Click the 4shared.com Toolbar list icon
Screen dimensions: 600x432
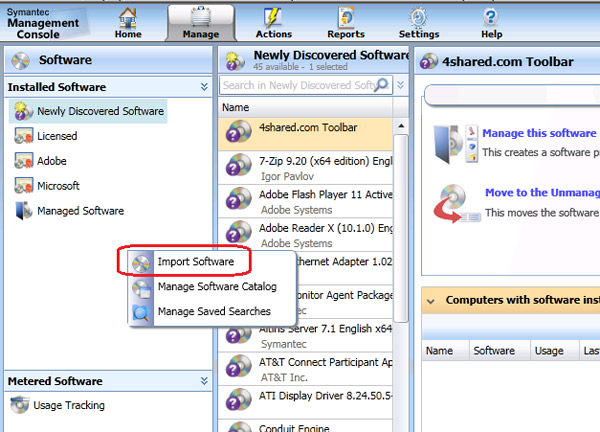click(x=238, y=131)
